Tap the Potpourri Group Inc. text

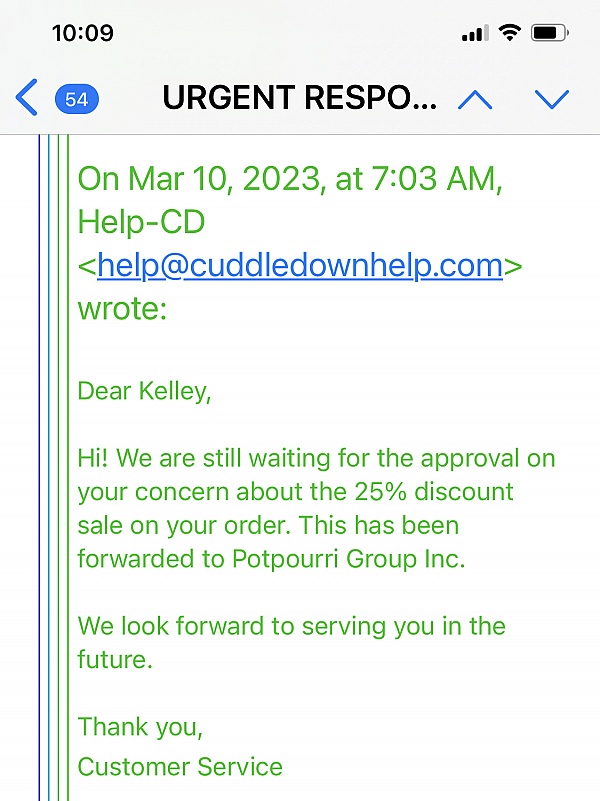coord(349,558)
